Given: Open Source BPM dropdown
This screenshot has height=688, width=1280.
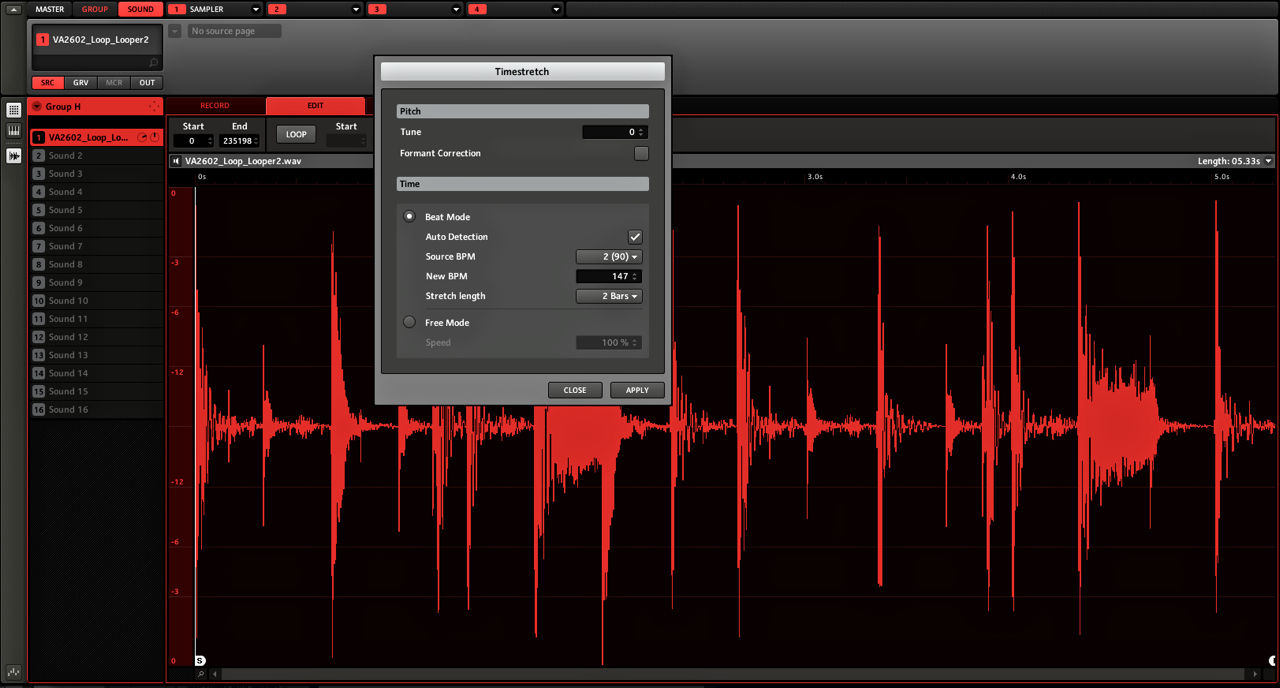Looking at the screenshot, I should click(x=609, y=257).
